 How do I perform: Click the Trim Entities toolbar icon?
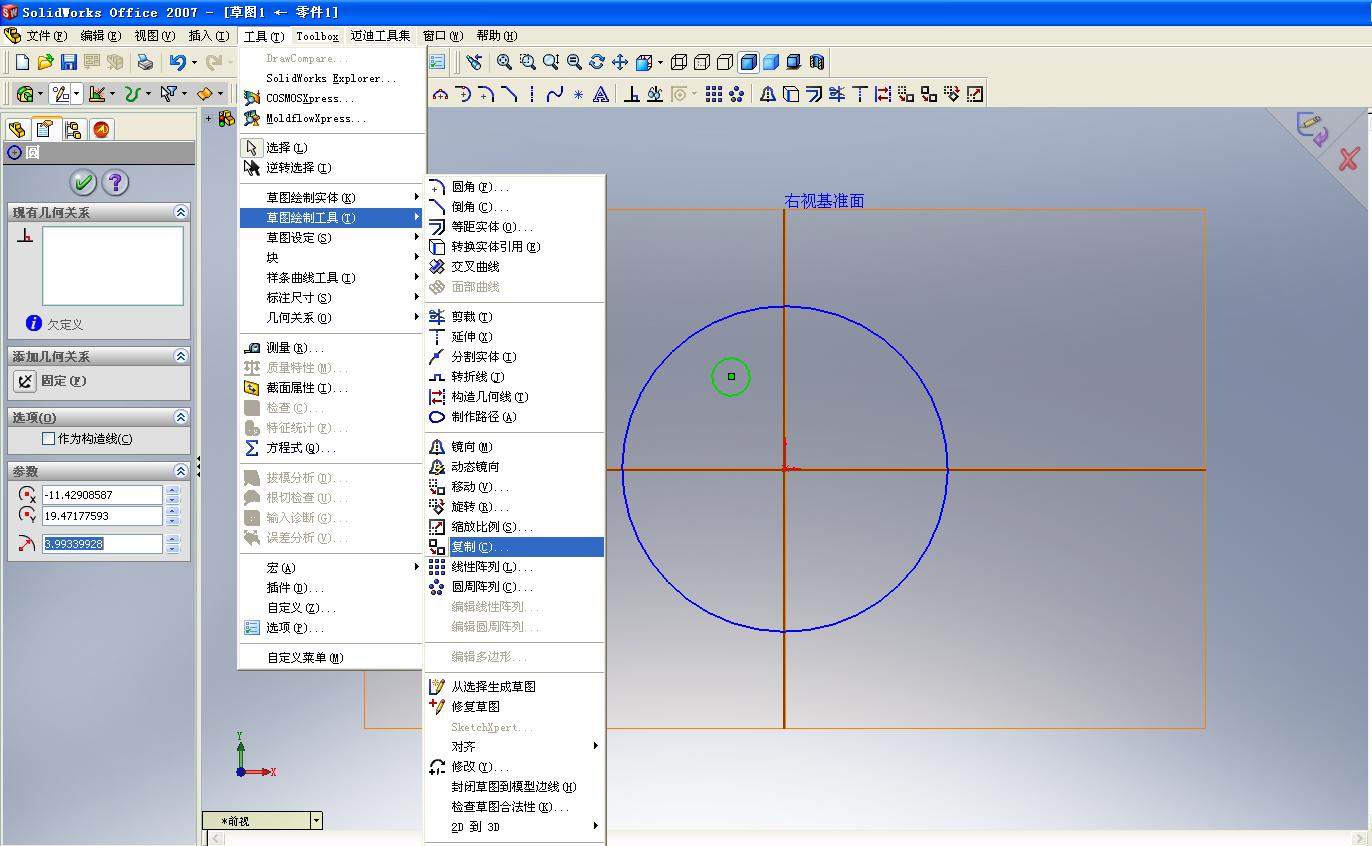click(837, 94)
